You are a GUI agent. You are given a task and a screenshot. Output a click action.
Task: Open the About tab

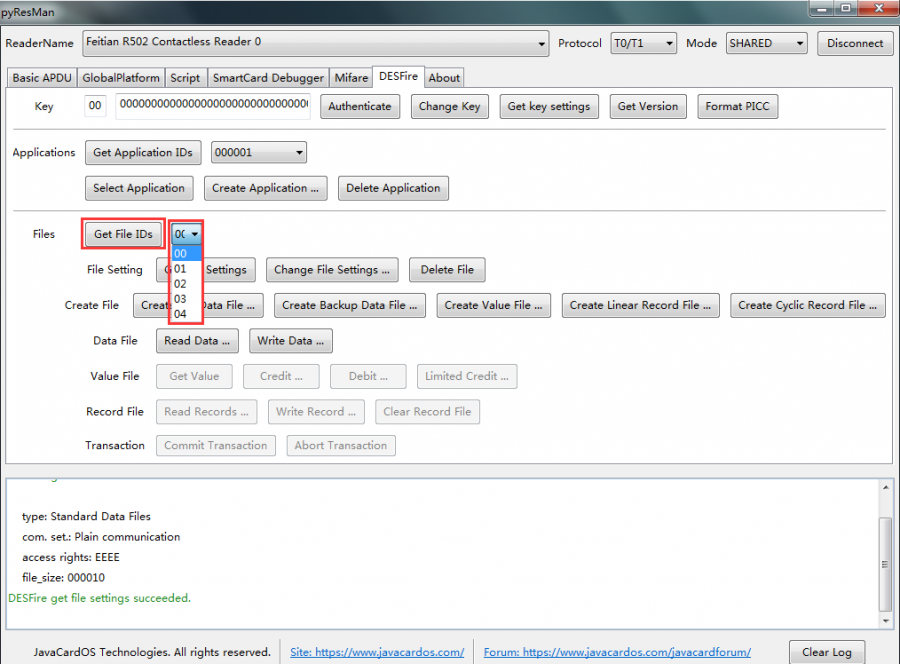point(444,77)
